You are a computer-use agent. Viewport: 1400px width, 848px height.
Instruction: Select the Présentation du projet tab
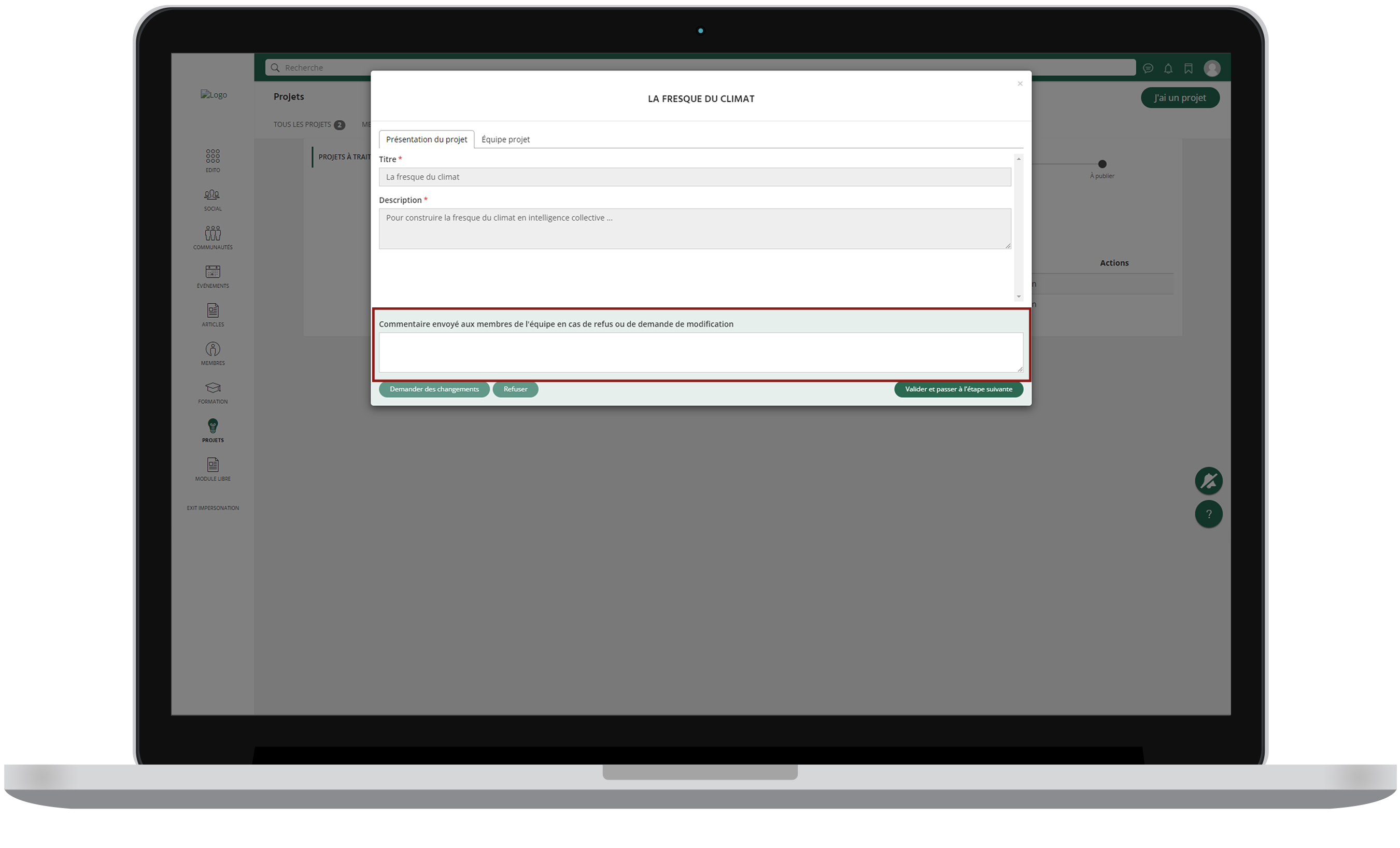click(x=426, y=139)
